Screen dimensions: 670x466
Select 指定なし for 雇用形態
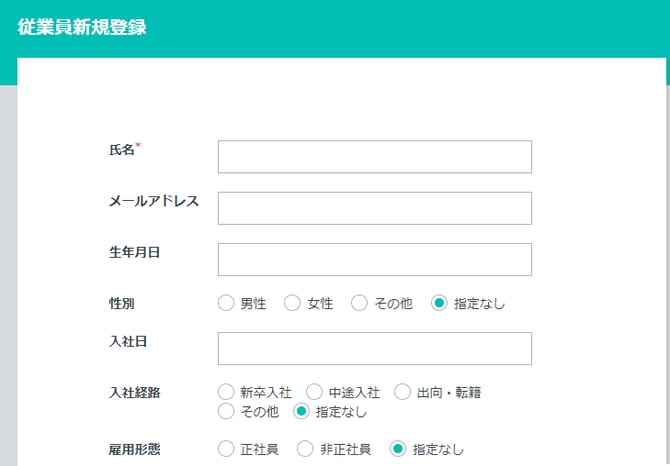tap(398, 449)
